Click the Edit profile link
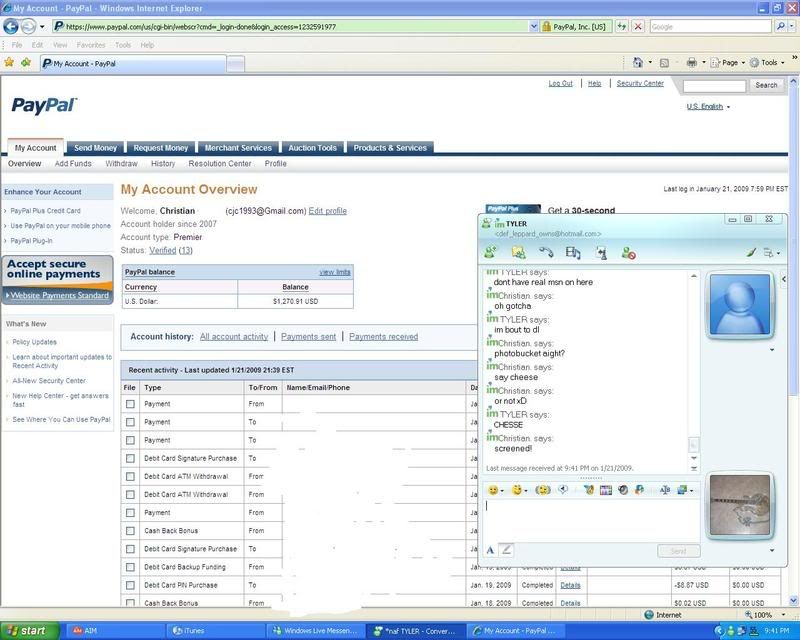Viewport: 800px width, 640px height. [328, 211]
